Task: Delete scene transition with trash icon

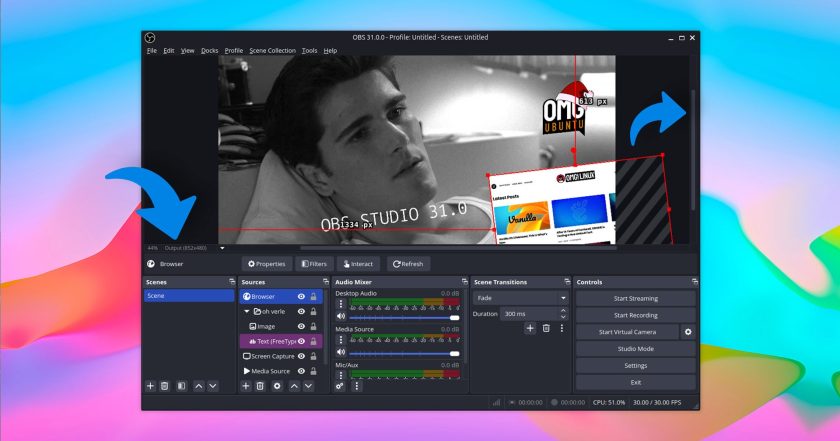Action: pos(546,328)
